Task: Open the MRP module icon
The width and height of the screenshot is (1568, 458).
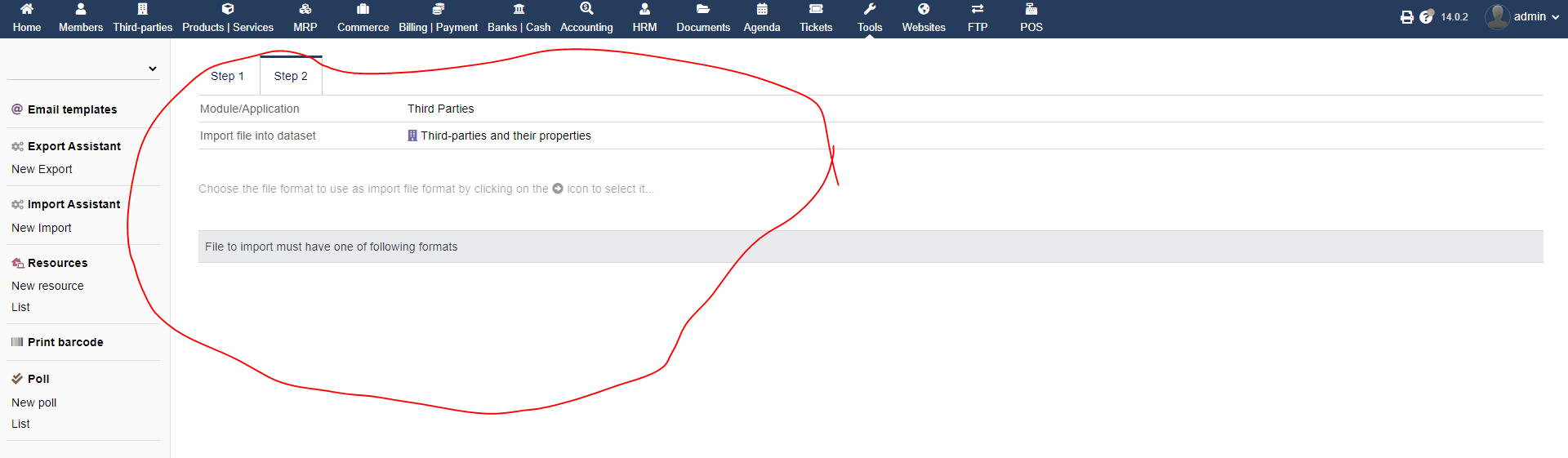Action: (x=305, y=9)
